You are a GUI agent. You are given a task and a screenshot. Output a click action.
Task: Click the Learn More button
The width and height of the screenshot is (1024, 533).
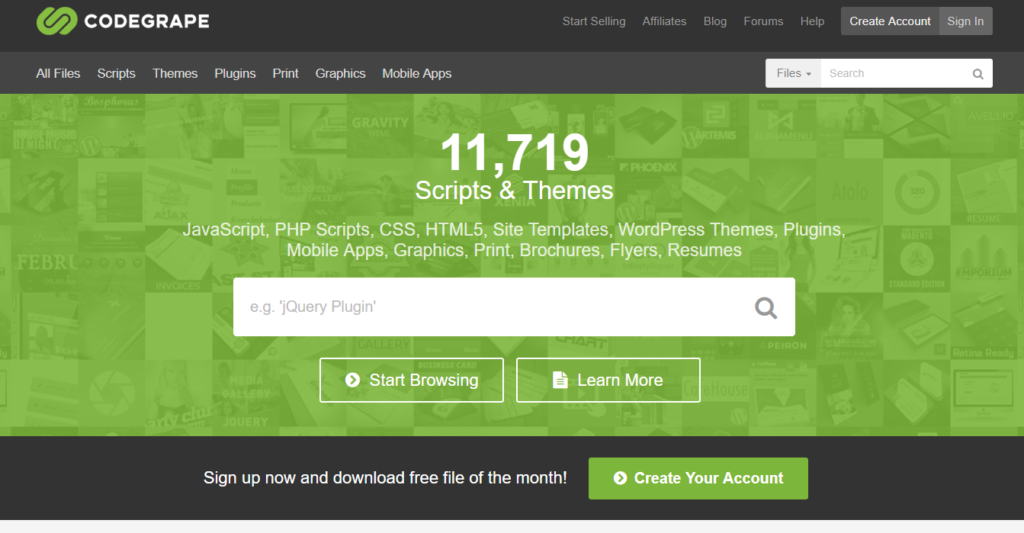coord(608,380)
